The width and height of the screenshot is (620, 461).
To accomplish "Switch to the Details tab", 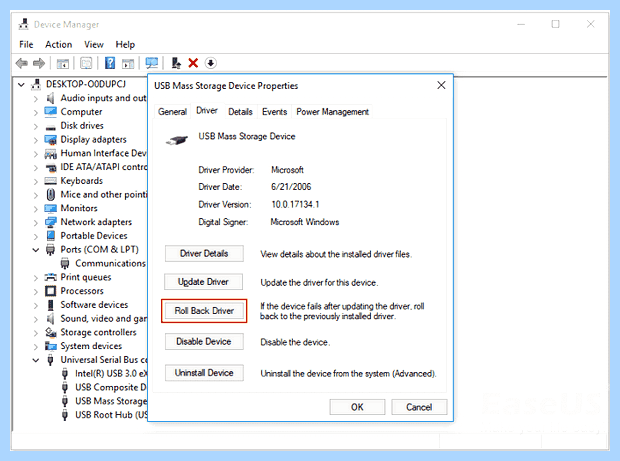I will pyautogui.click(x=240, y=112).
